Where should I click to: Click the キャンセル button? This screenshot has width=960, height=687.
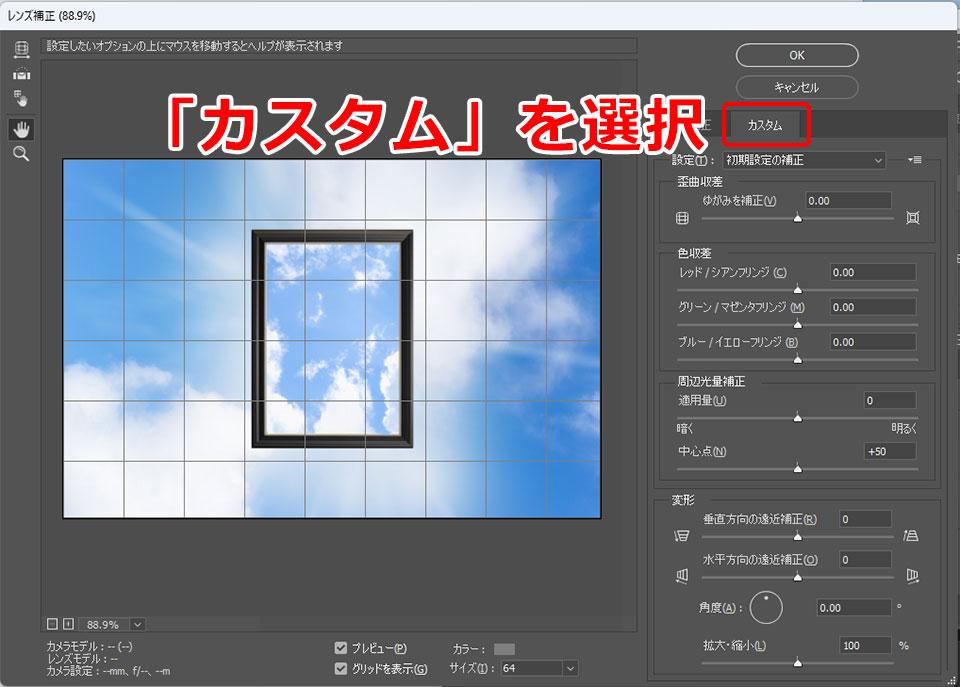click(797, 87)
